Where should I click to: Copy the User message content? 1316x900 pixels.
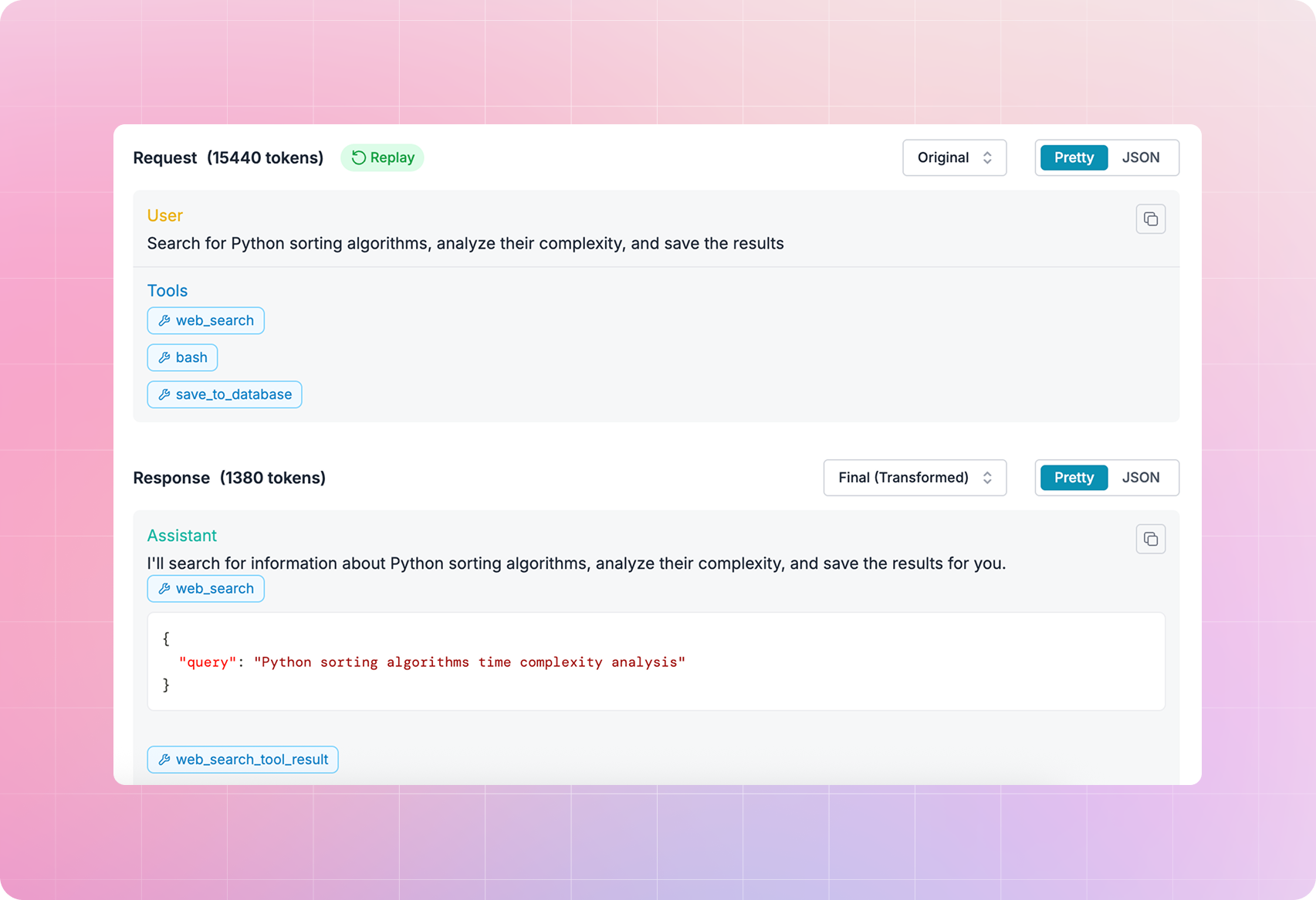pos(1151,218)
